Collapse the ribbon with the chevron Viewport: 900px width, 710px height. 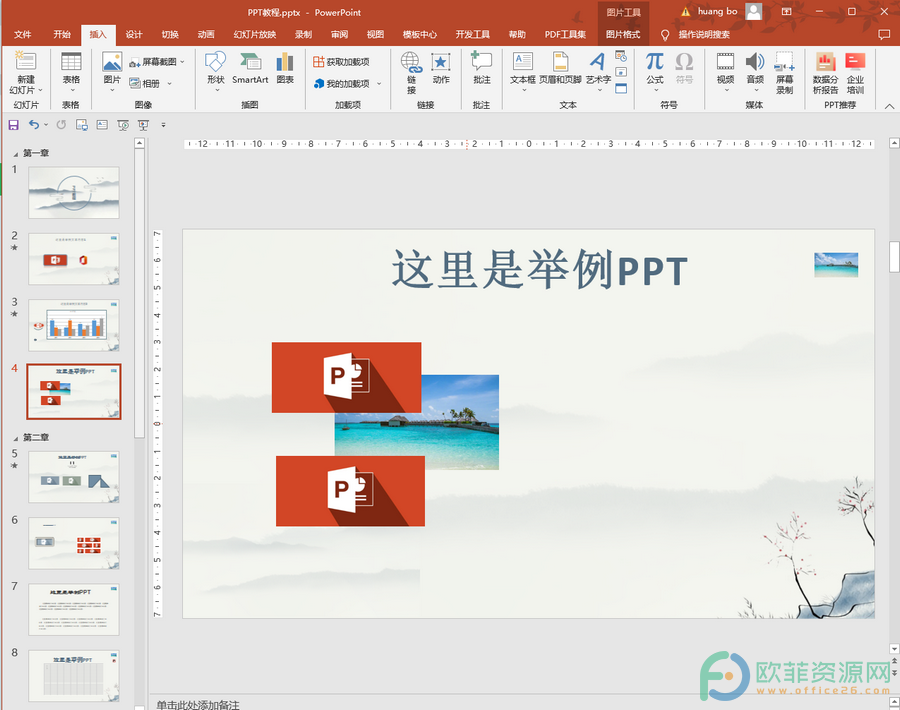tap(889, 106)
